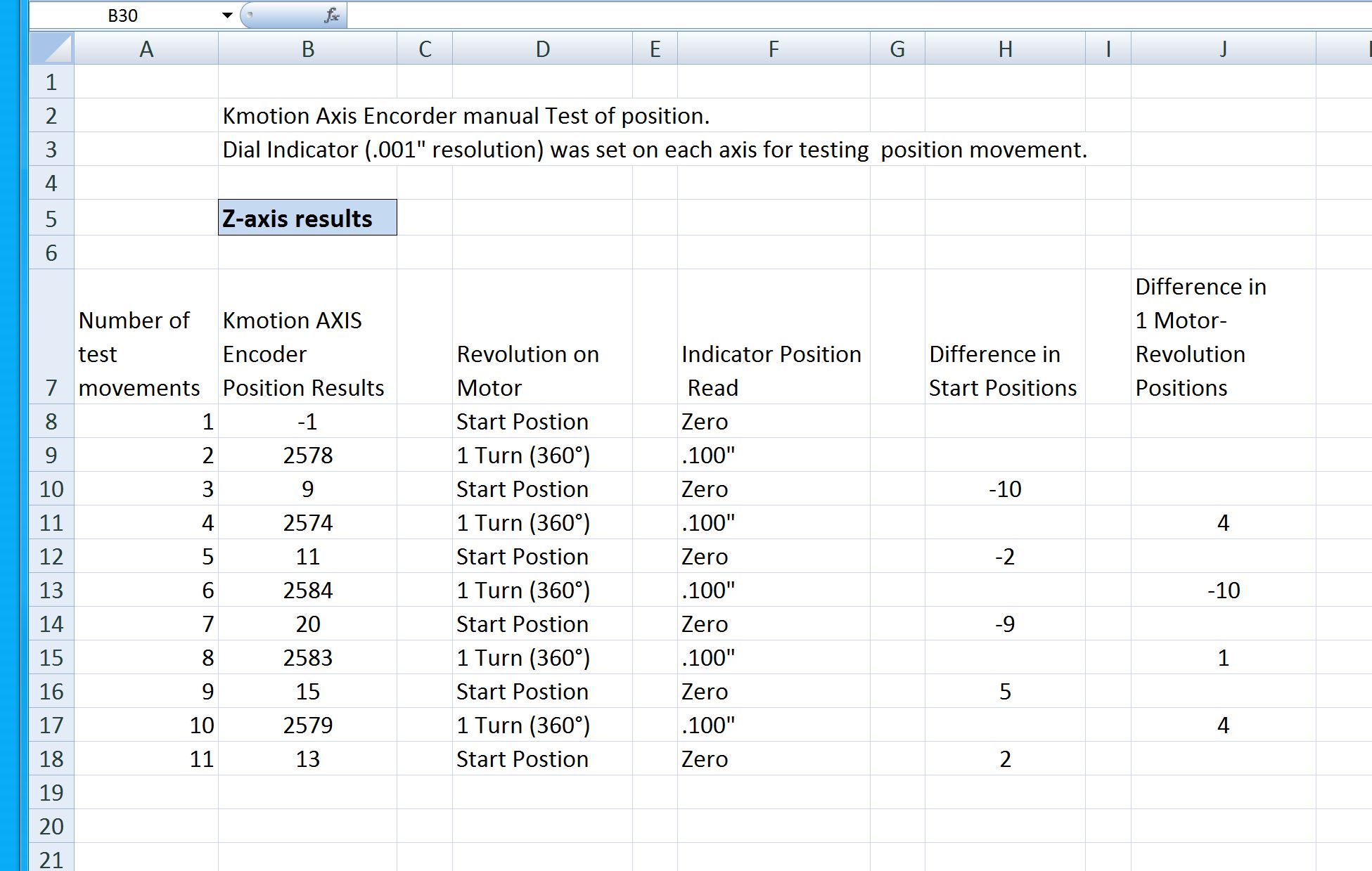Screen dimensions: 1372x871
Task: Select column A header
Action: tap(146, 48)
